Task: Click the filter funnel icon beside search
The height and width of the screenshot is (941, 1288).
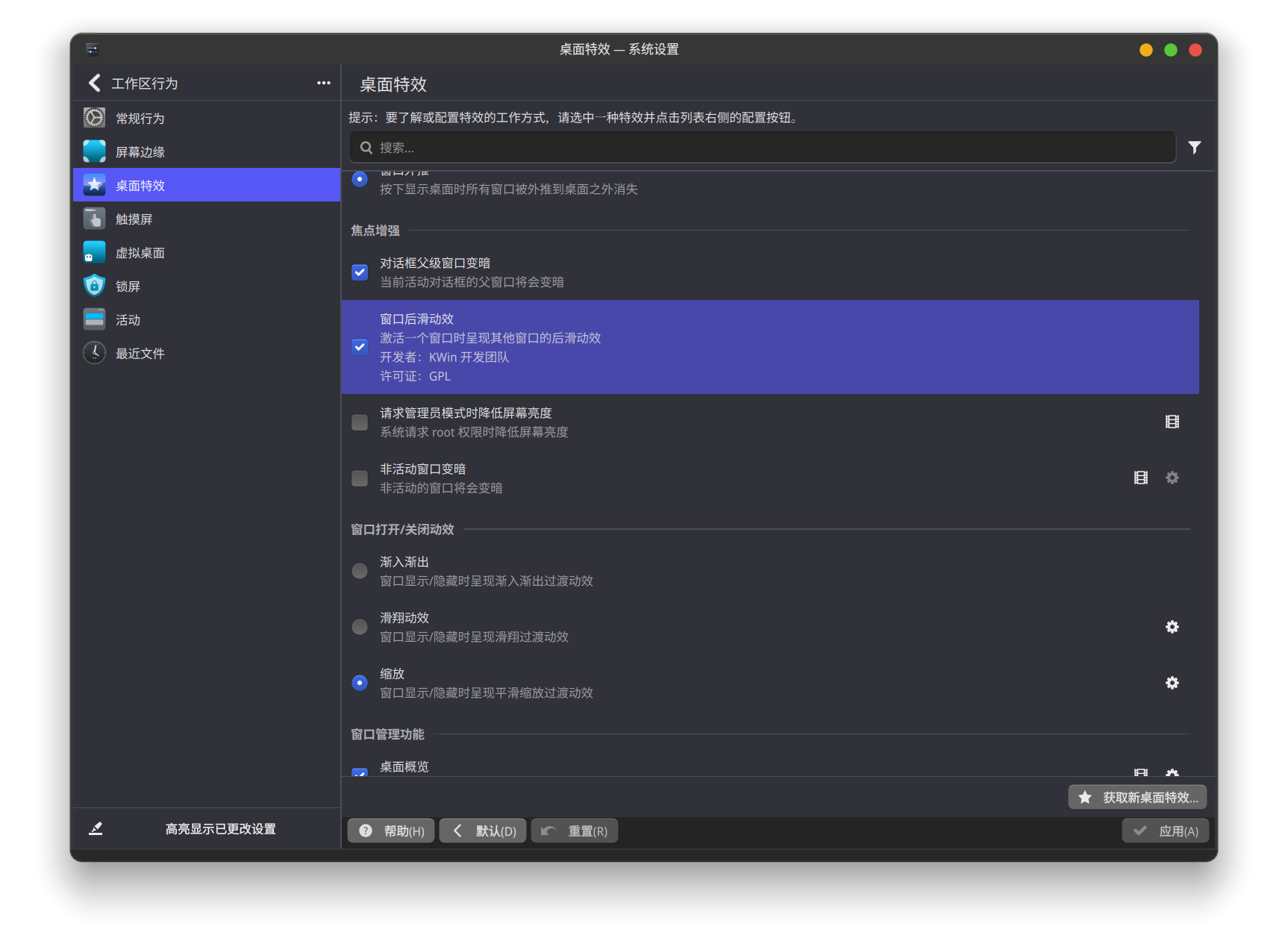Action: [1194, 148]
